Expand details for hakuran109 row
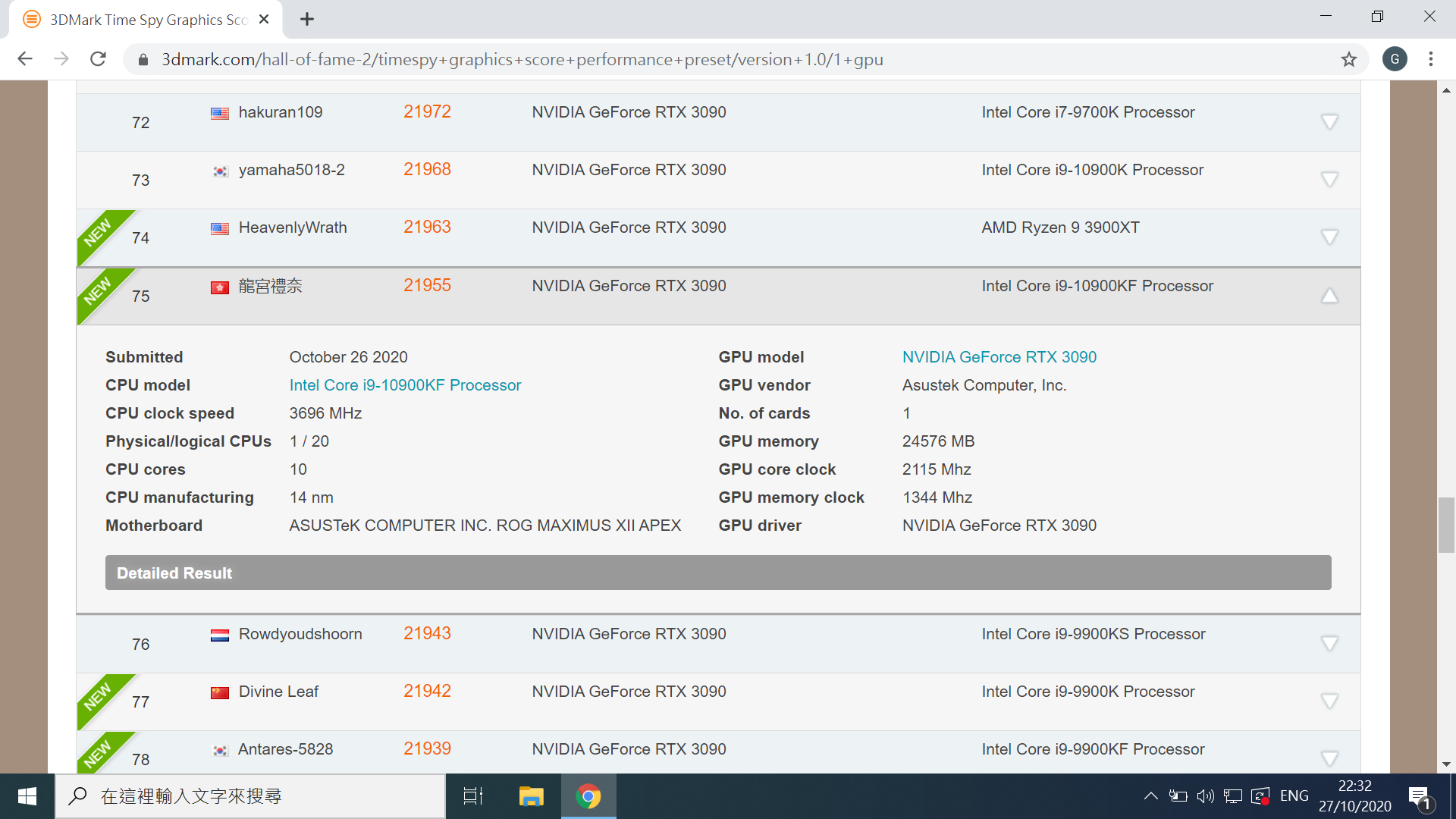This screenshot has width=1456, height=819. 1329,121
